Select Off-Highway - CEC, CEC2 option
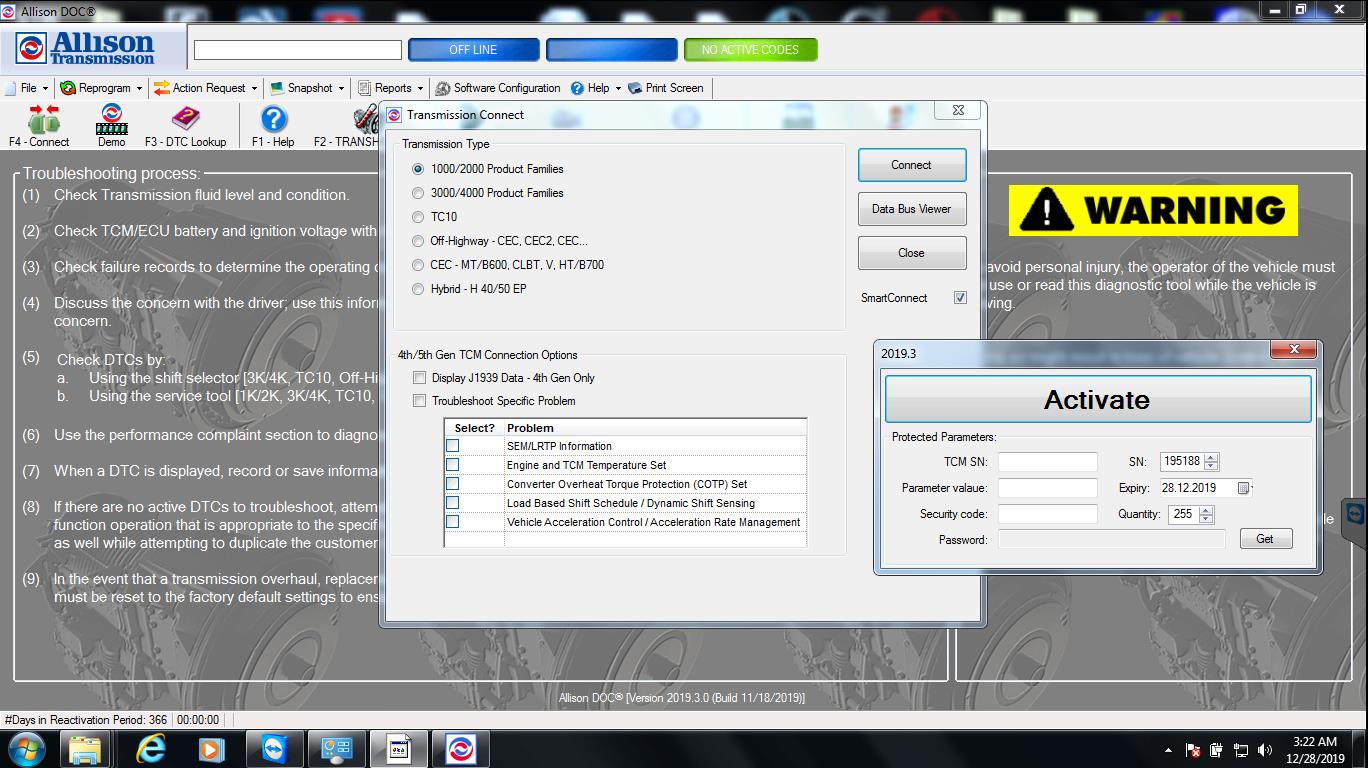Screen dimensions: 1368x768 (x=418, y=241)
